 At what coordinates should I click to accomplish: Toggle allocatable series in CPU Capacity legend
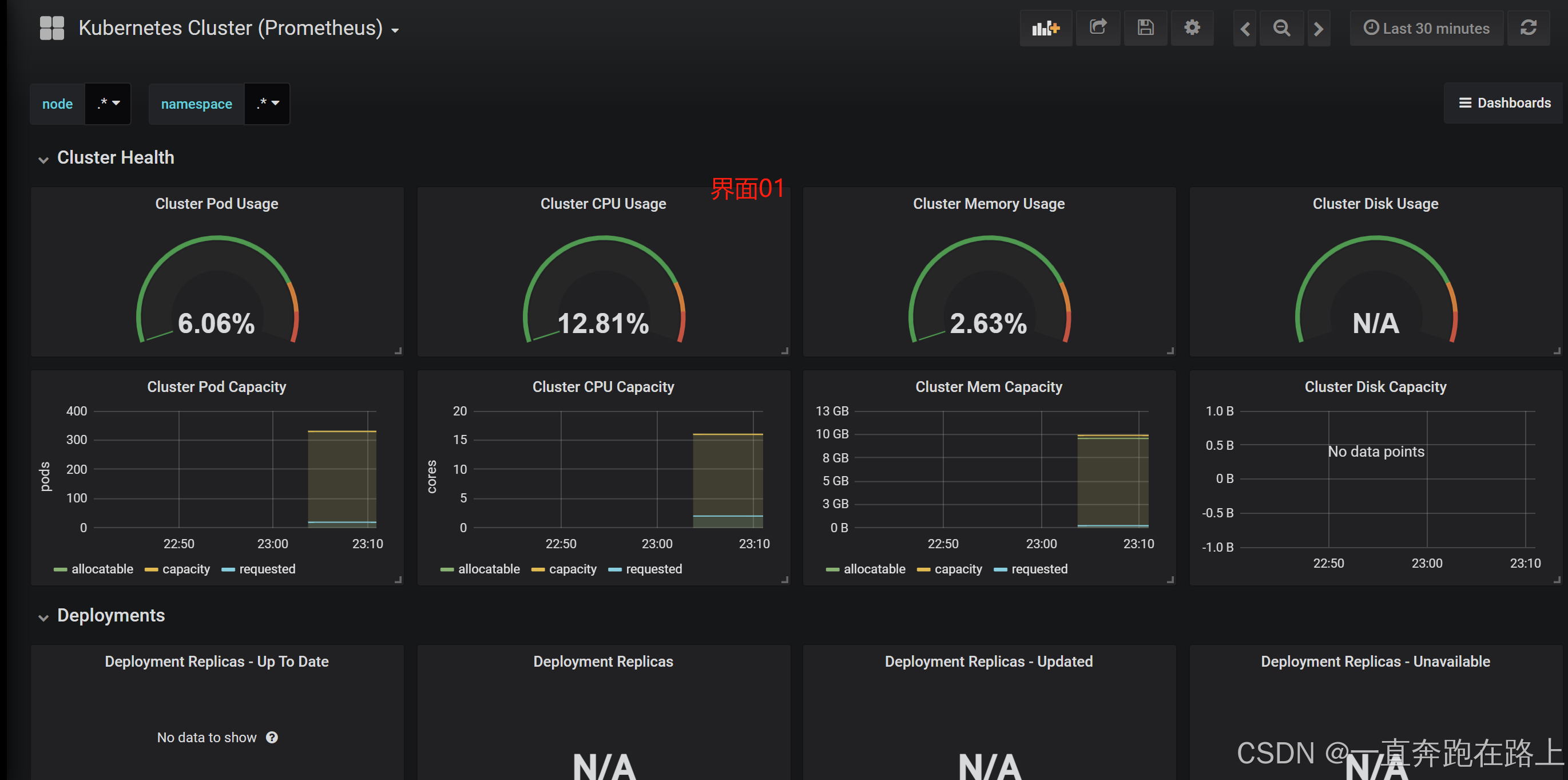[x=489, y=569]
